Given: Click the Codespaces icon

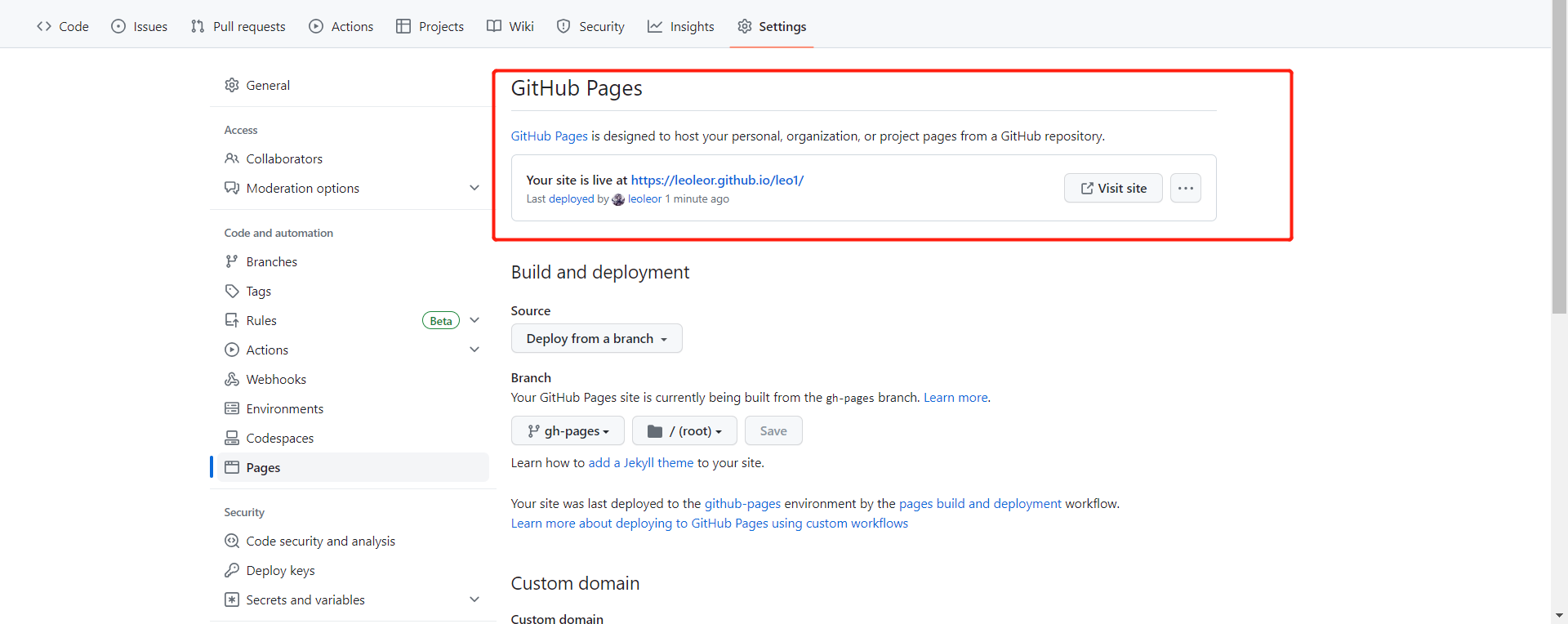Looking at the screenshot, I should click(232, 438).
